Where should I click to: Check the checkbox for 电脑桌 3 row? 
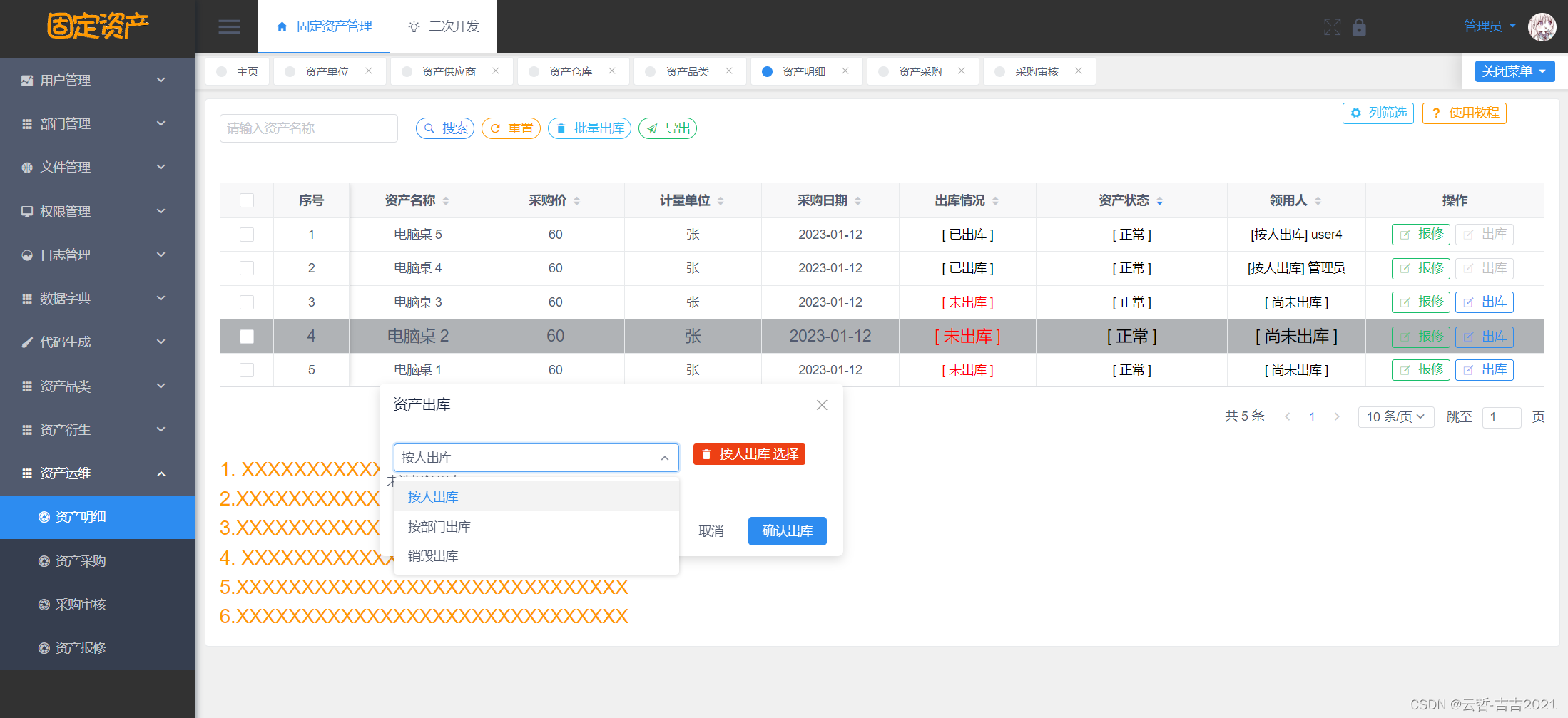click(x=247, y=302)
